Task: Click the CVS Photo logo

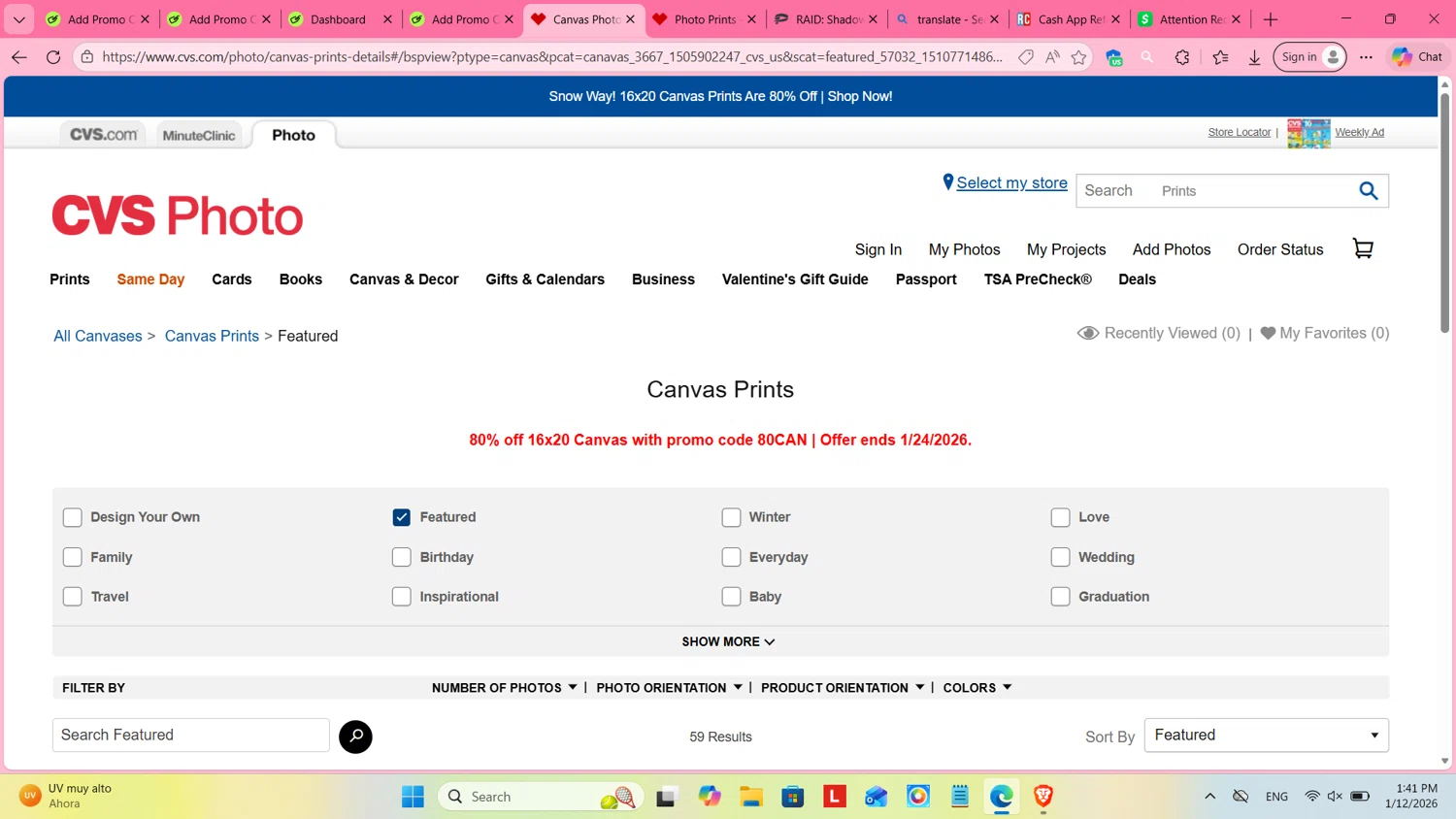Action: [178, 215]
